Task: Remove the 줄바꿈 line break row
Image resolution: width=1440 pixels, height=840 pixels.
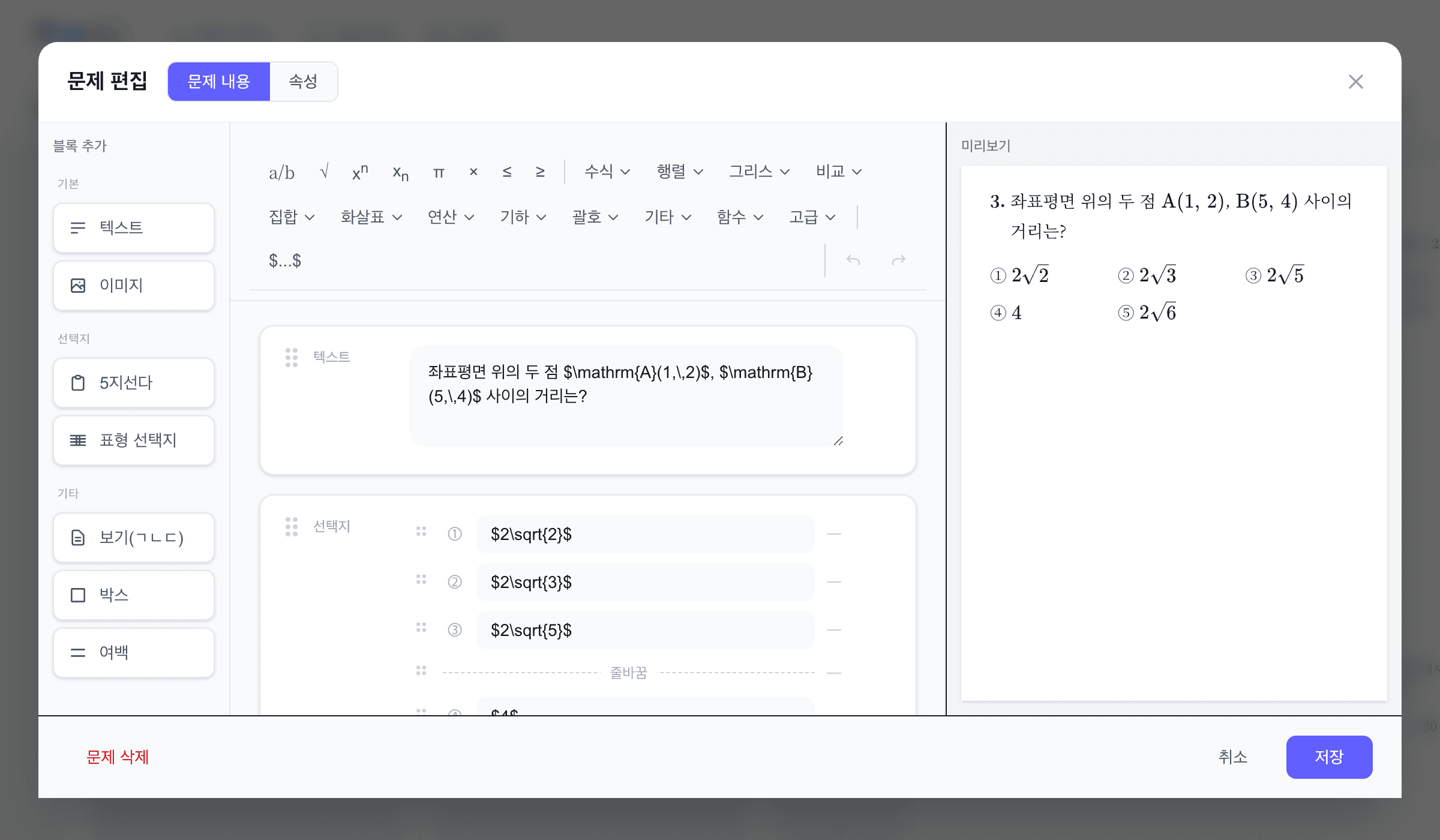Action: pos(834,673)
